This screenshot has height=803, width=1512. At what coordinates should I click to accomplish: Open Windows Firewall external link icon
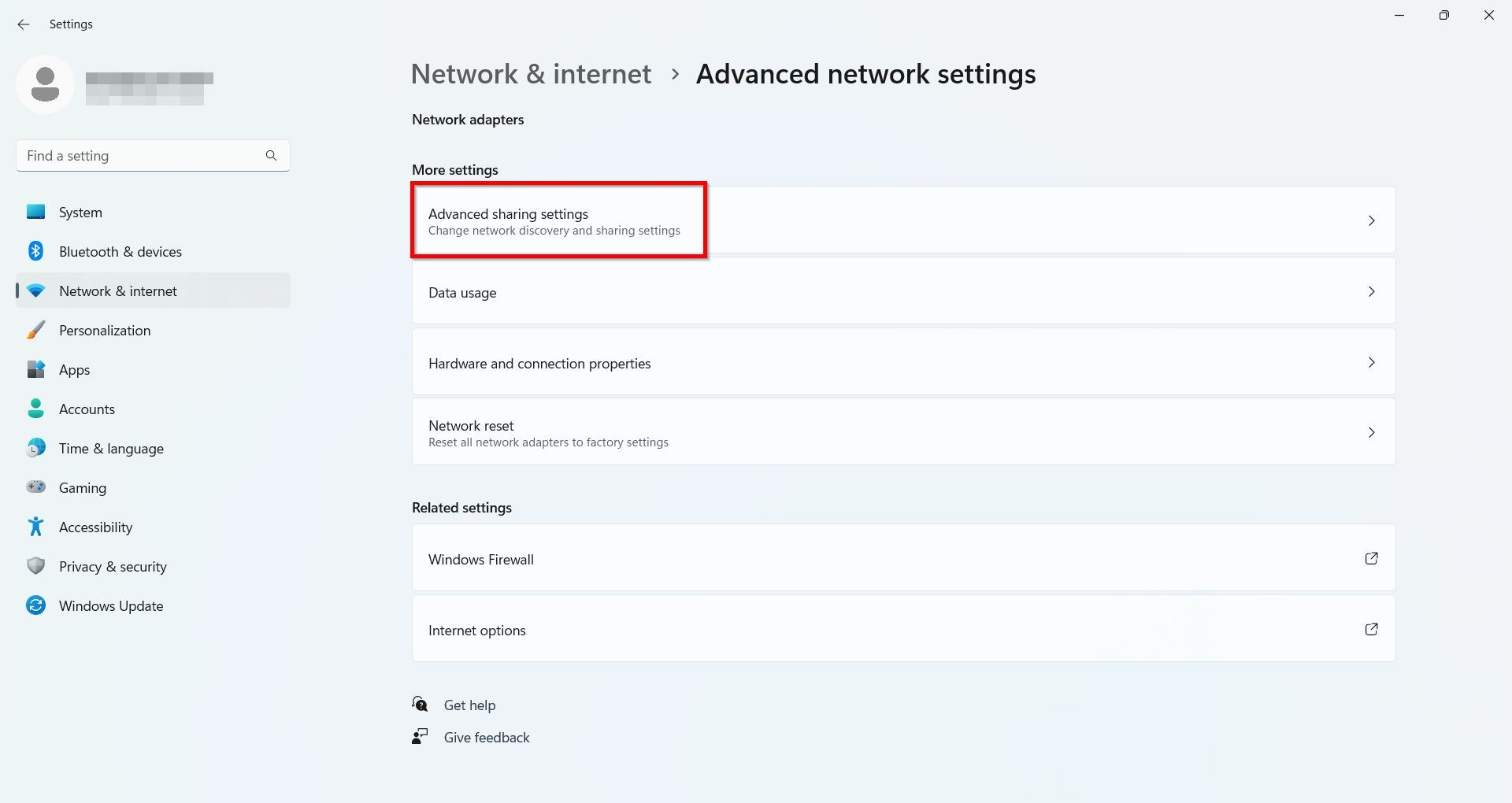pos(1371,558)
